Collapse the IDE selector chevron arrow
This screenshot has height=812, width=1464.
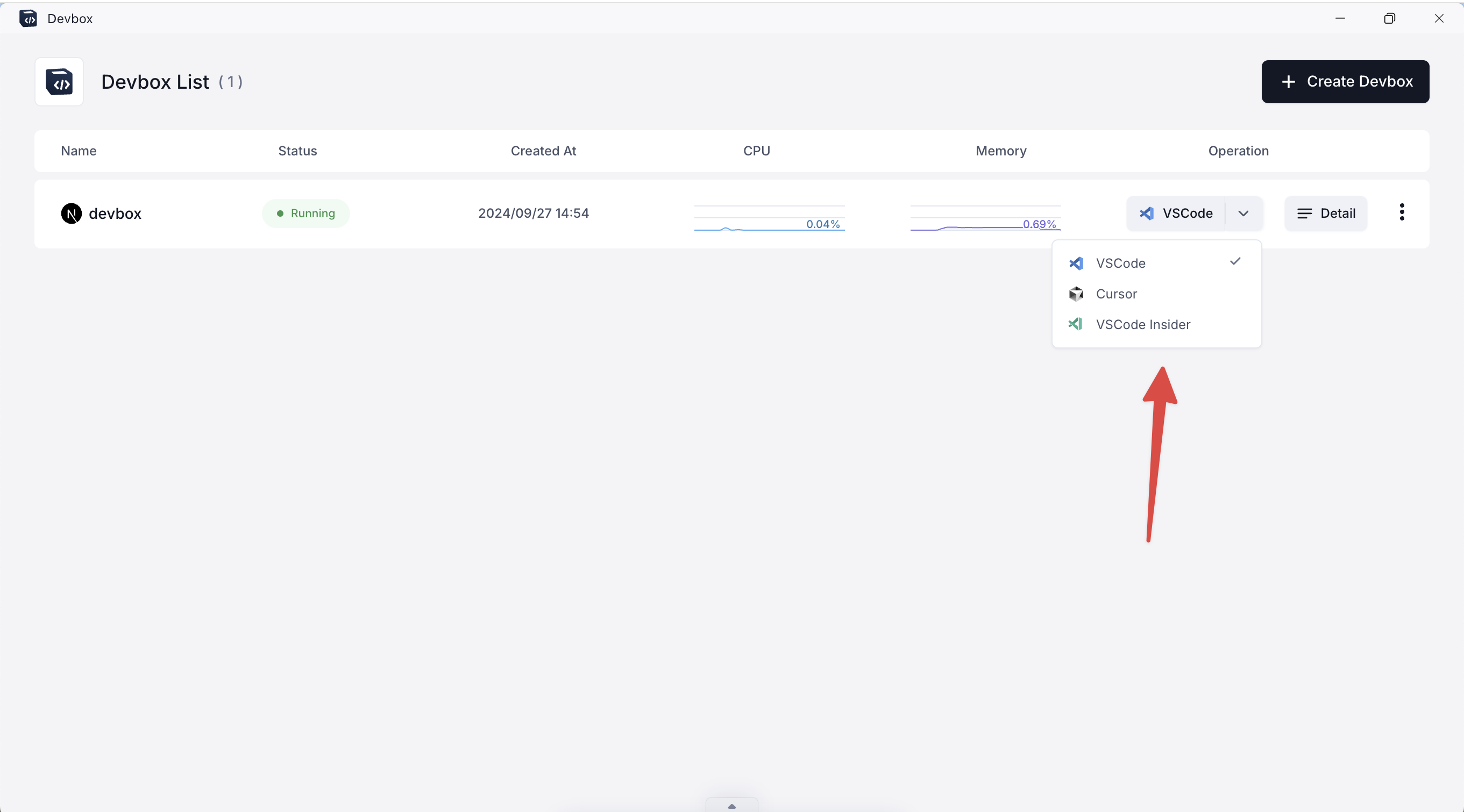1243,213
